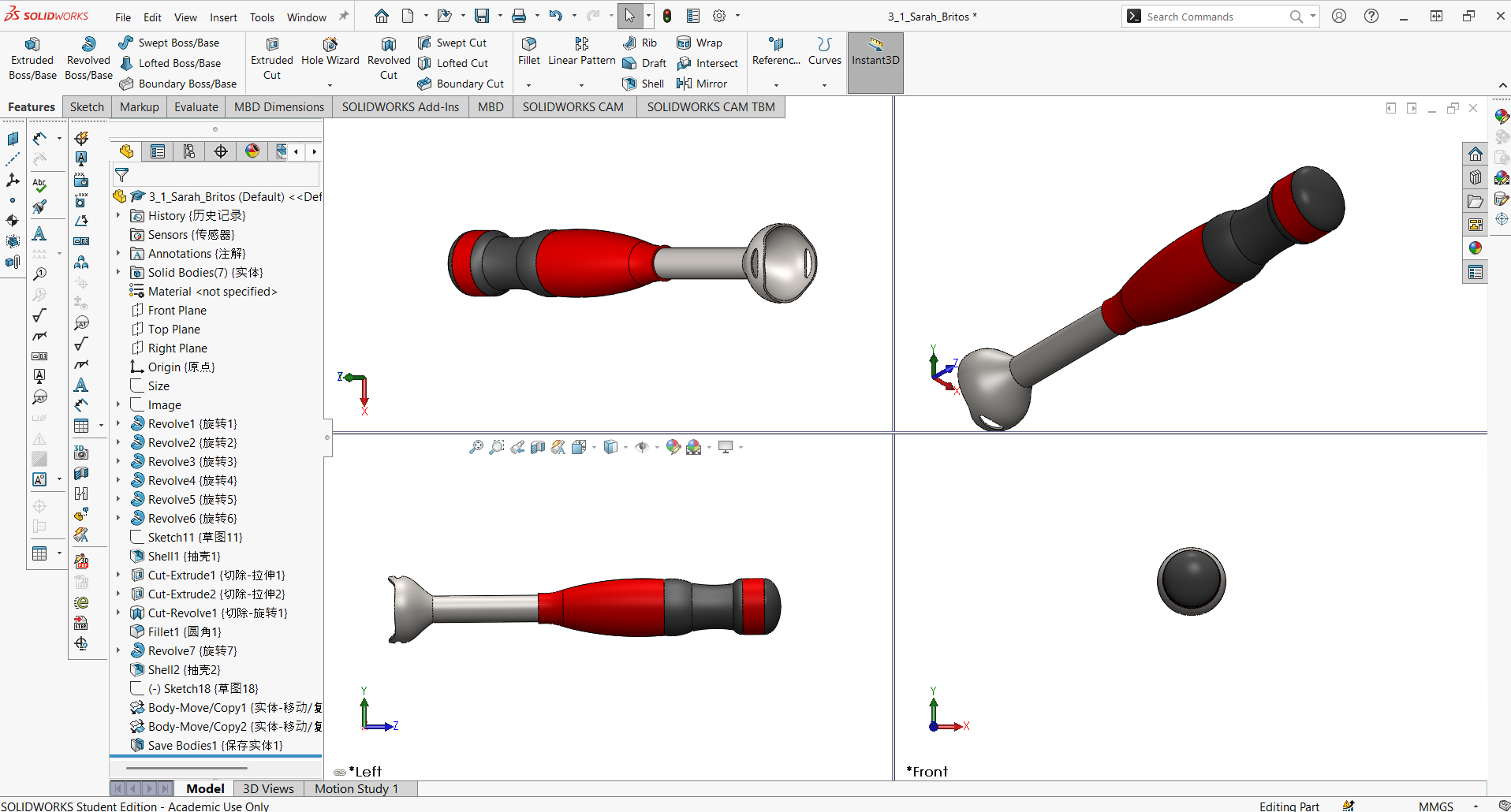This screenshot has height=812, width=1511.
Task: Switch to the PropertyManager tab
Action: 158,151
